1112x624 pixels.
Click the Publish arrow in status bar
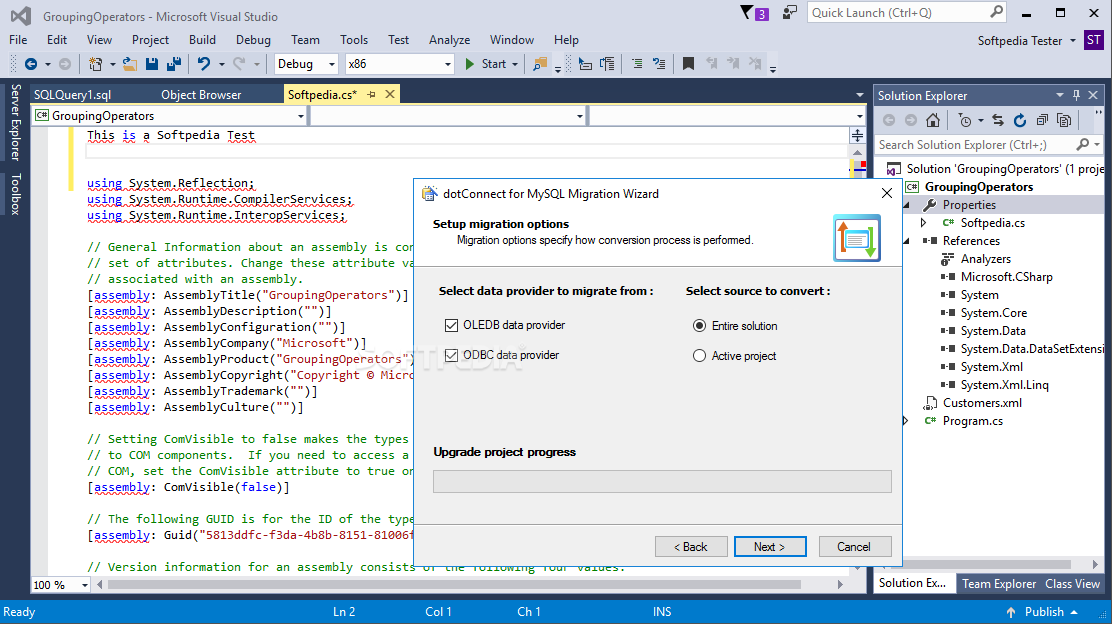pos(1011,612)
